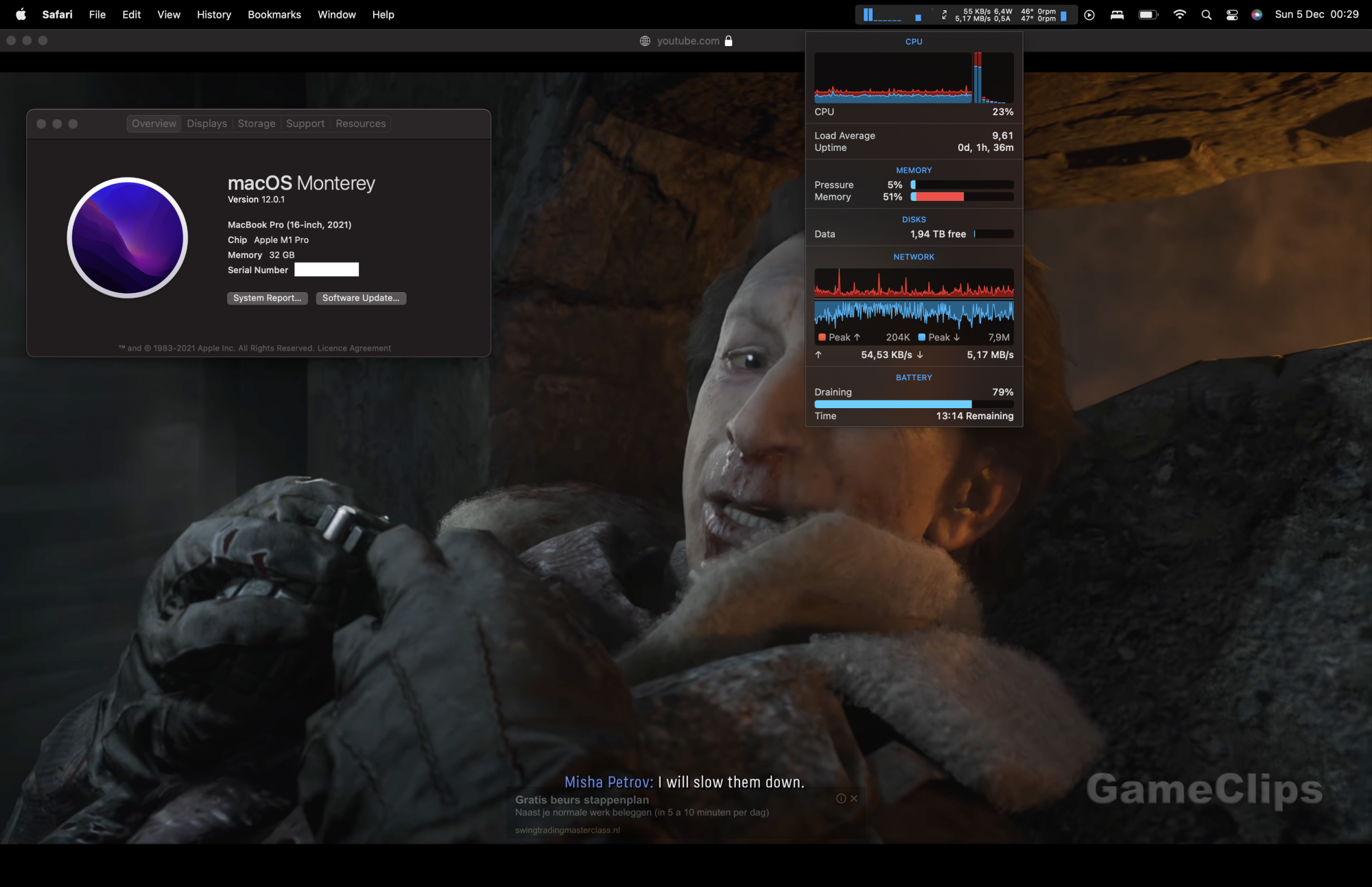The height and width of the screenshot is (887, 1372).
Task: Switch to the Displays tab
Action: point(206,123)
